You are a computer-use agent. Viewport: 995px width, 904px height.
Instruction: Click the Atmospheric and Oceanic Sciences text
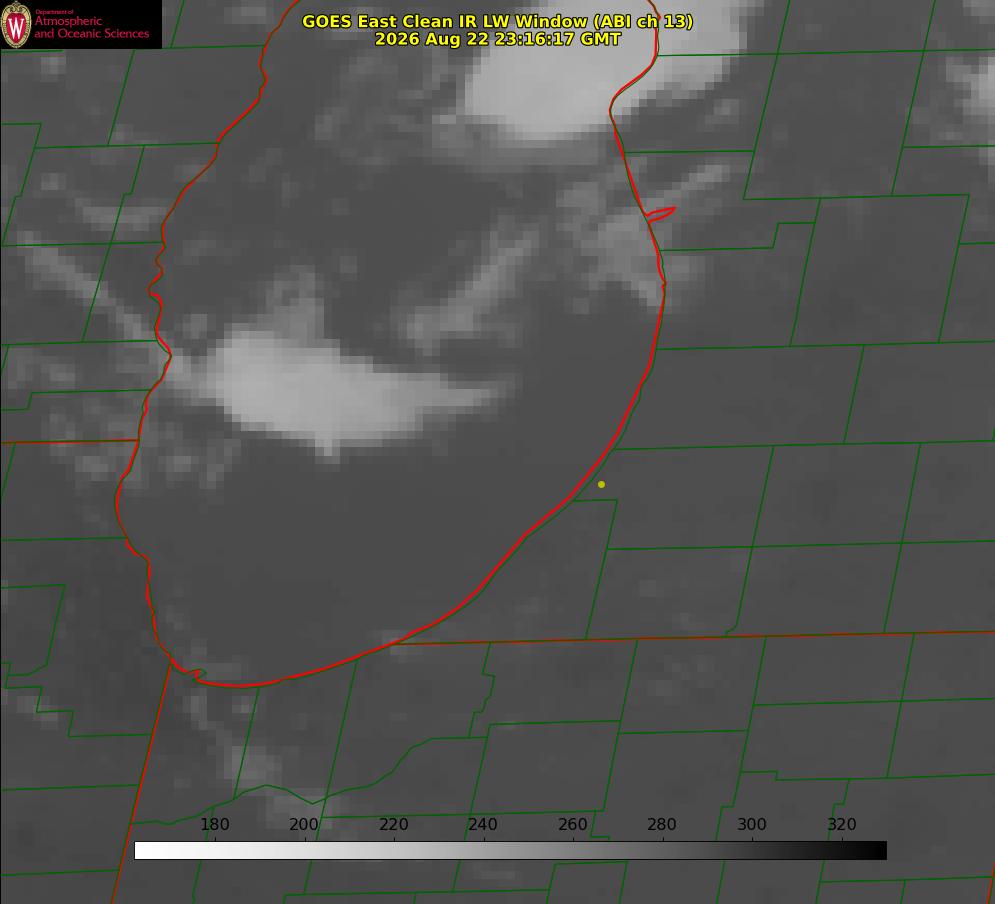[x=91, y=27]
